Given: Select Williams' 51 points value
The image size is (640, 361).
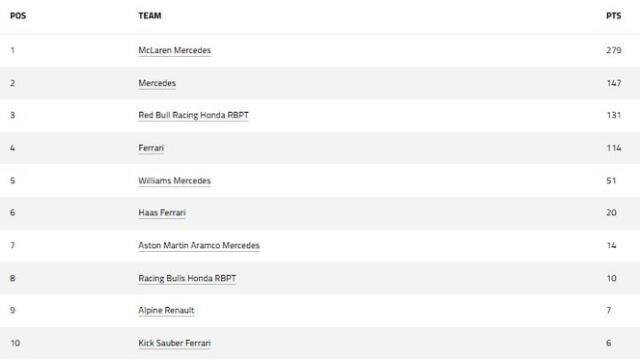Looking at the screenshot, I should click(611, 180).
